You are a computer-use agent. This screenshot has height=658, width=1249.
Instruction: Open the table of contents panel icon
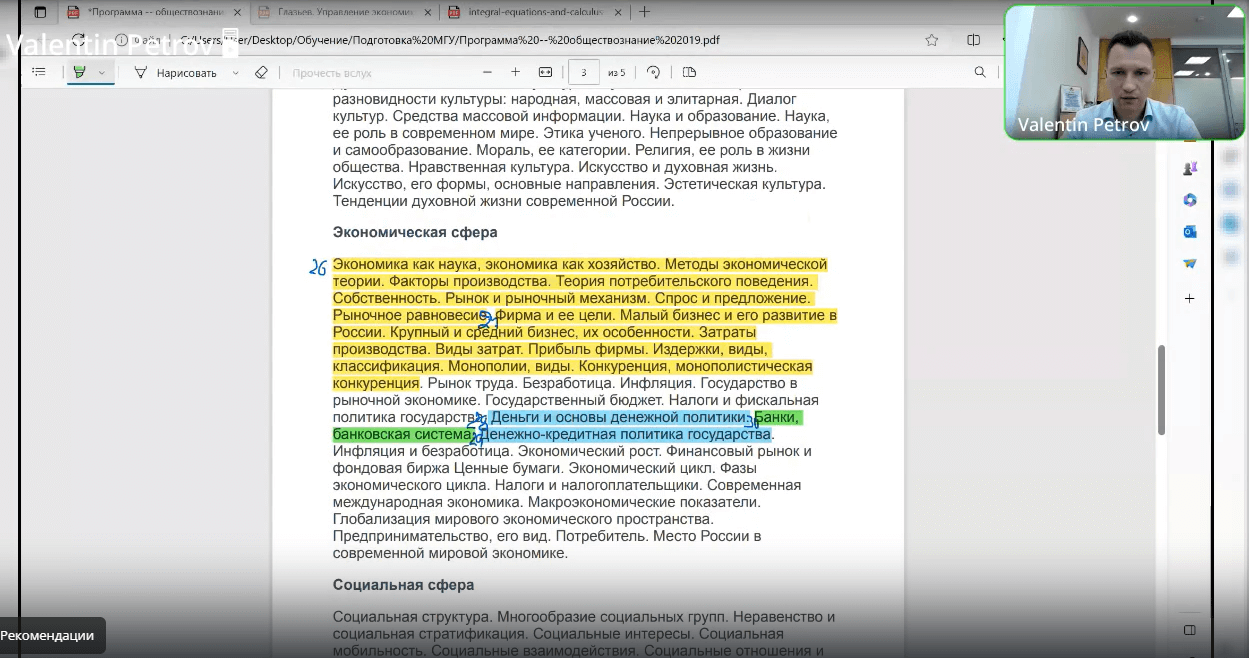click(x=39, y=72)
